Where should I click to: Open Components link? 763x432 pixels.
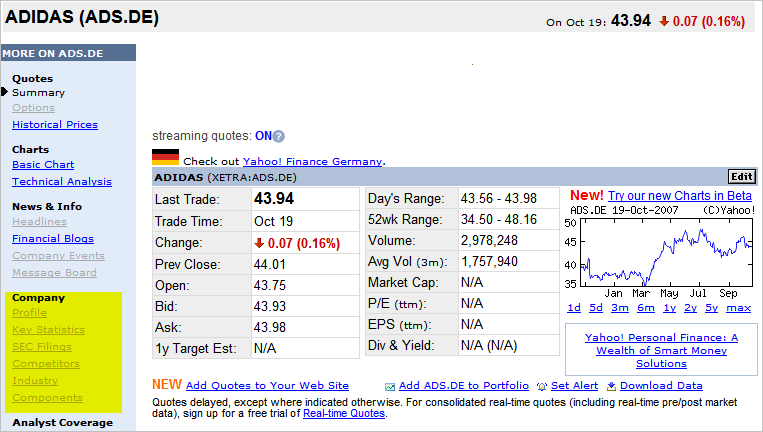pyautogui.click(x=48, y=397)
